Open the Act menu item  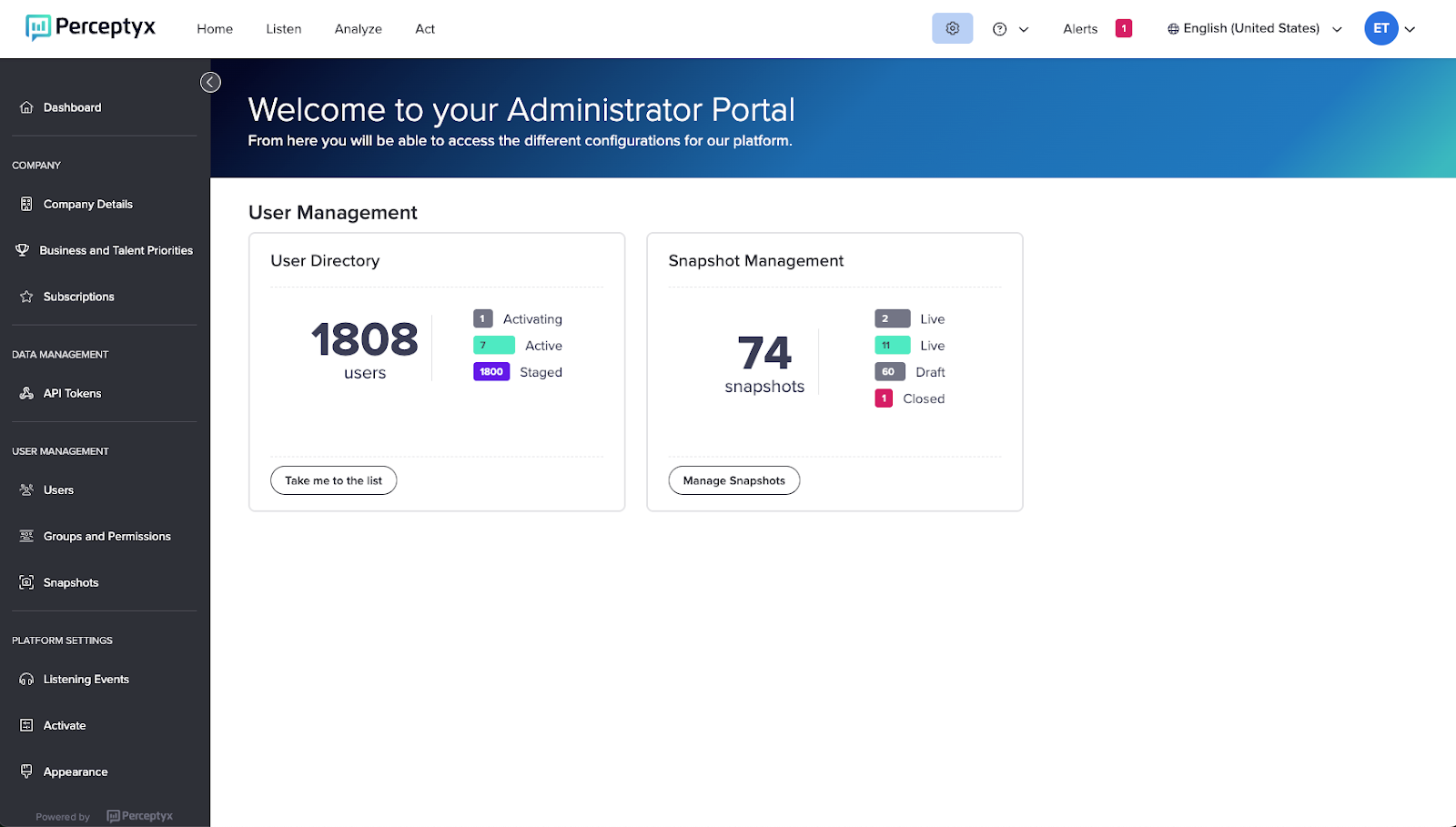click(425, 29)
